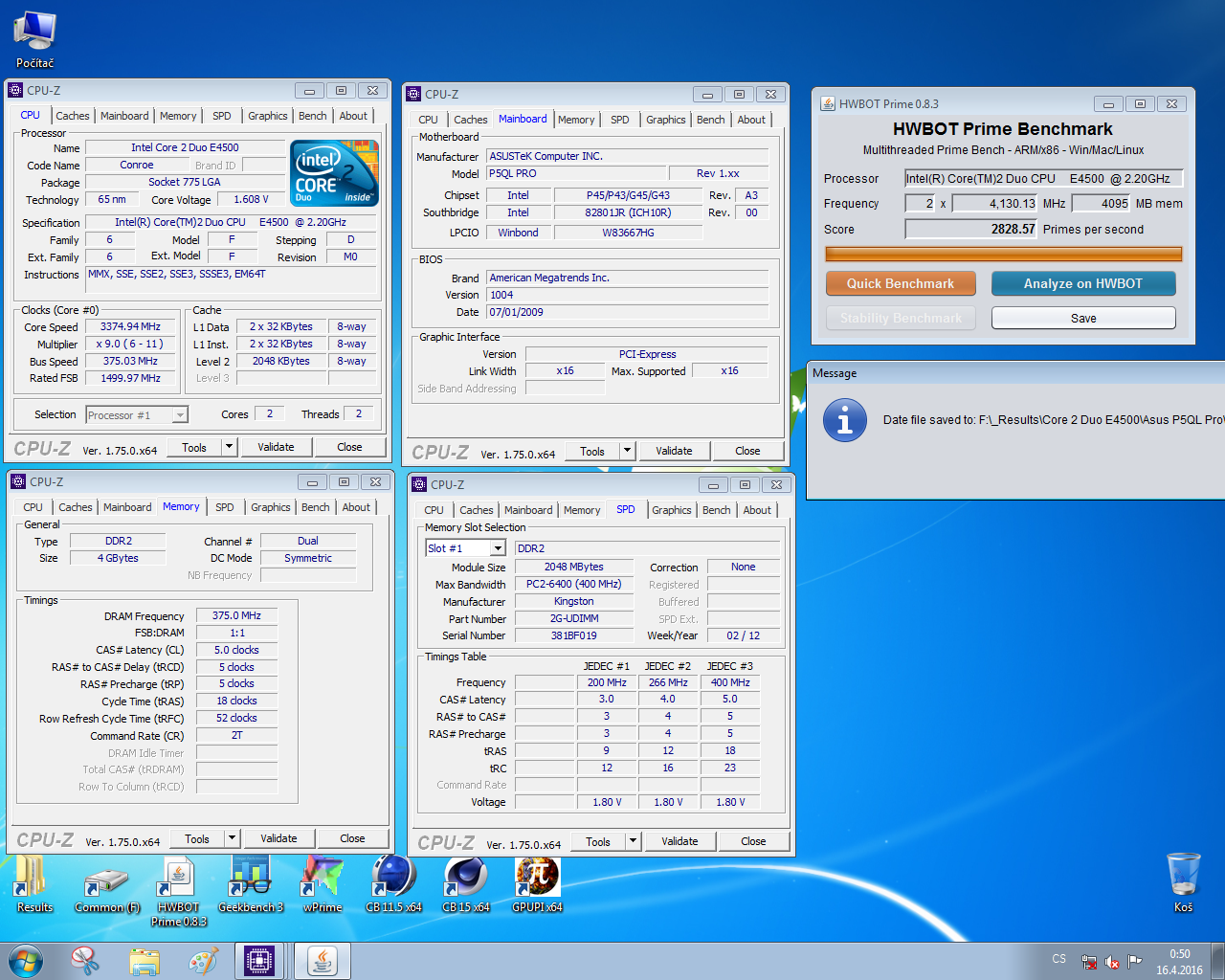Click the MB mem field 4095

coord(1102,203)
